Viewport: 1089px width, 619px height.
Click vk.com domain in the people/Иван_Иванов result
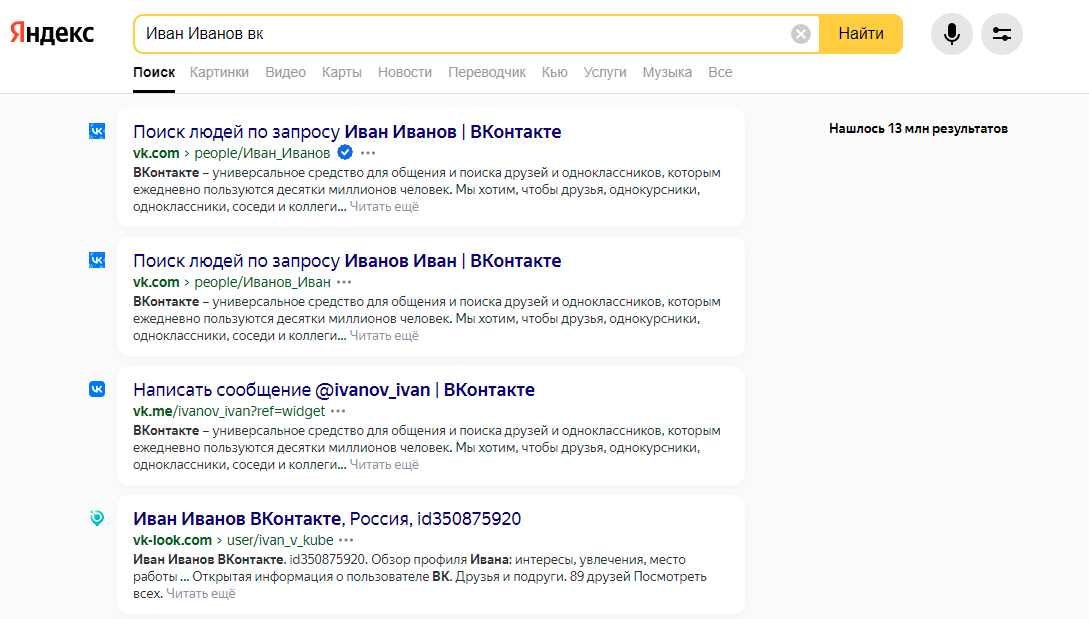pyautogui.click(x=156, y=153)
